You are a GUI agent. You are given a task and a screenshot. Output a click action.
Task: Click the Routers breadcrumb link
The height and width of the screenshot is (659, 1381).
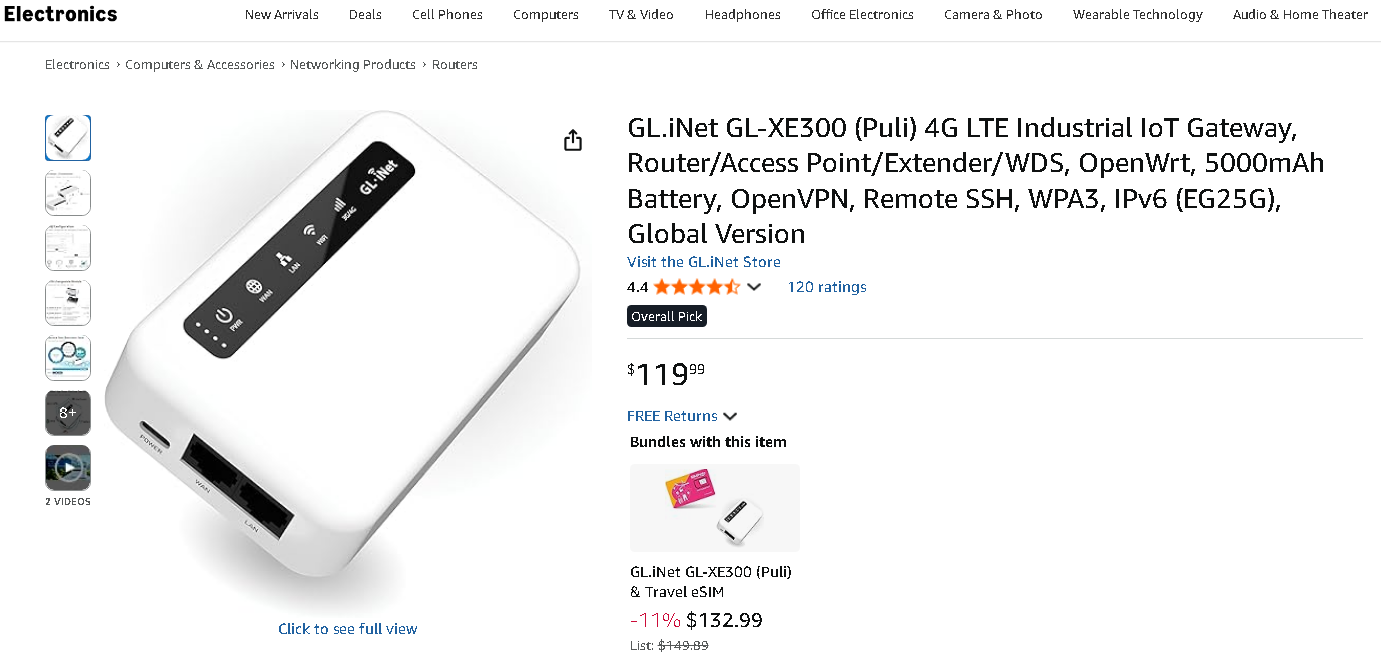[x=455, y=65]
